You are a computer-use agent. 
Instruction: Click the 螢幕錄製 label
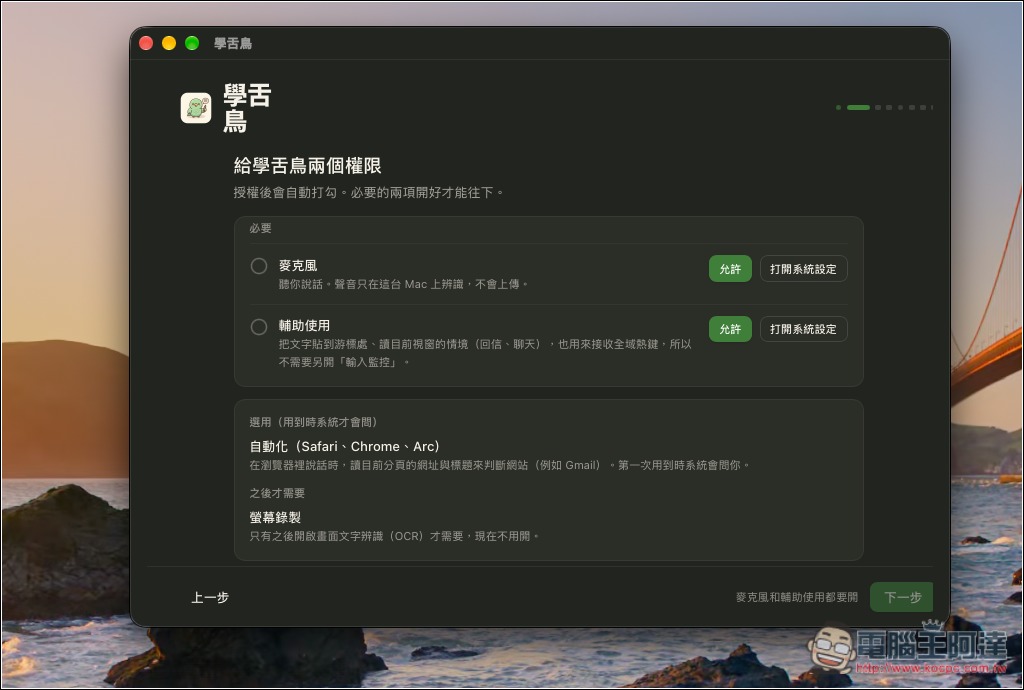(x=275, y=518)
